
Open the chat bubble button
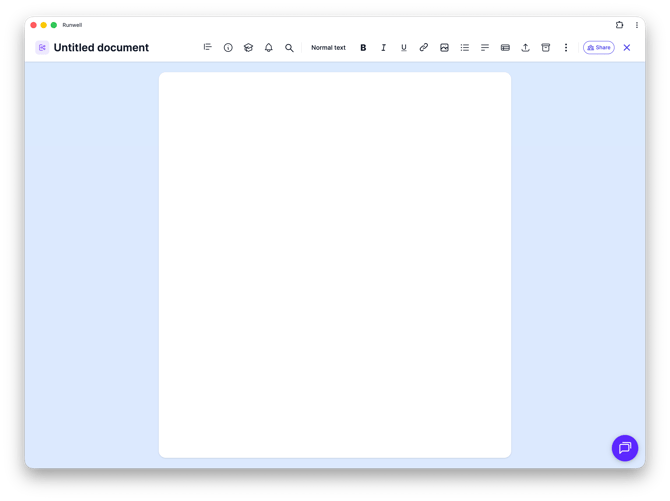tap(625, 448)
